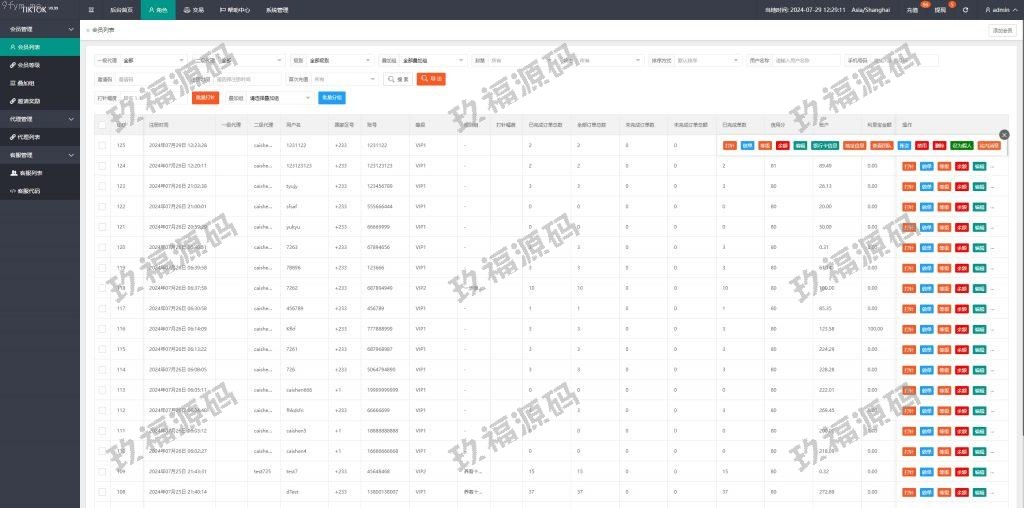Viewport: 1024px width, 508px height.
Task: Tick the select-all checkbox in table header
Action: pos(102,125)
